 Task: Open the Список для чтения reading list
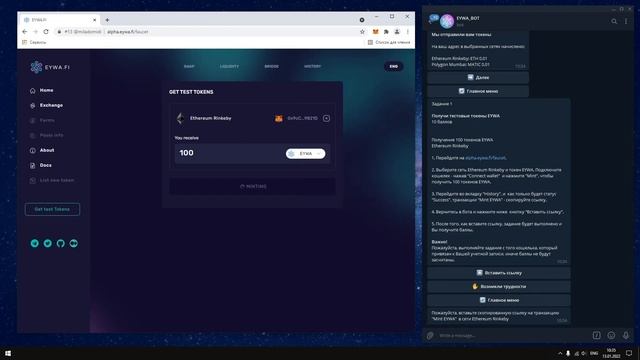tap(389, 42)
